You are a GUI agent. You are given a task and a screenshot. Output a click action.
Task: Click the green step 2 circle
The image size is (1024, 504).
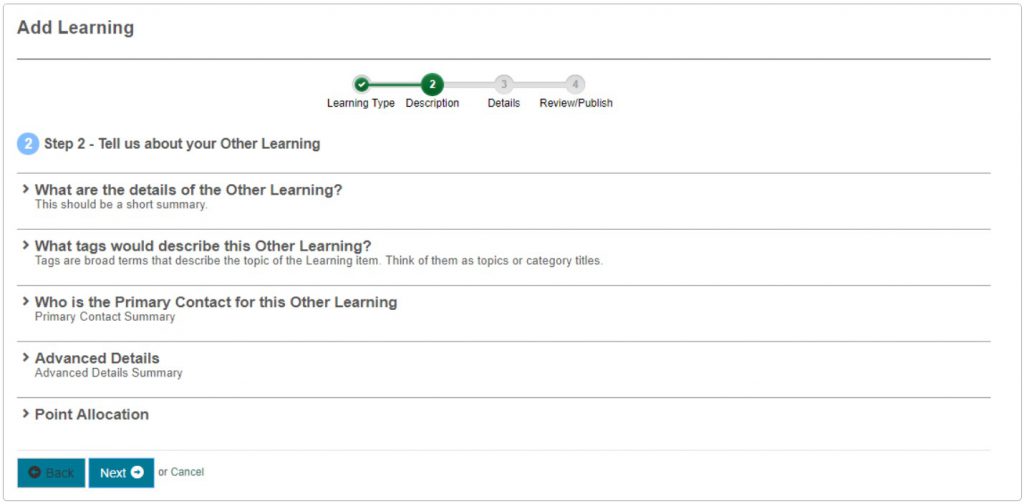[x=432, y=85]
